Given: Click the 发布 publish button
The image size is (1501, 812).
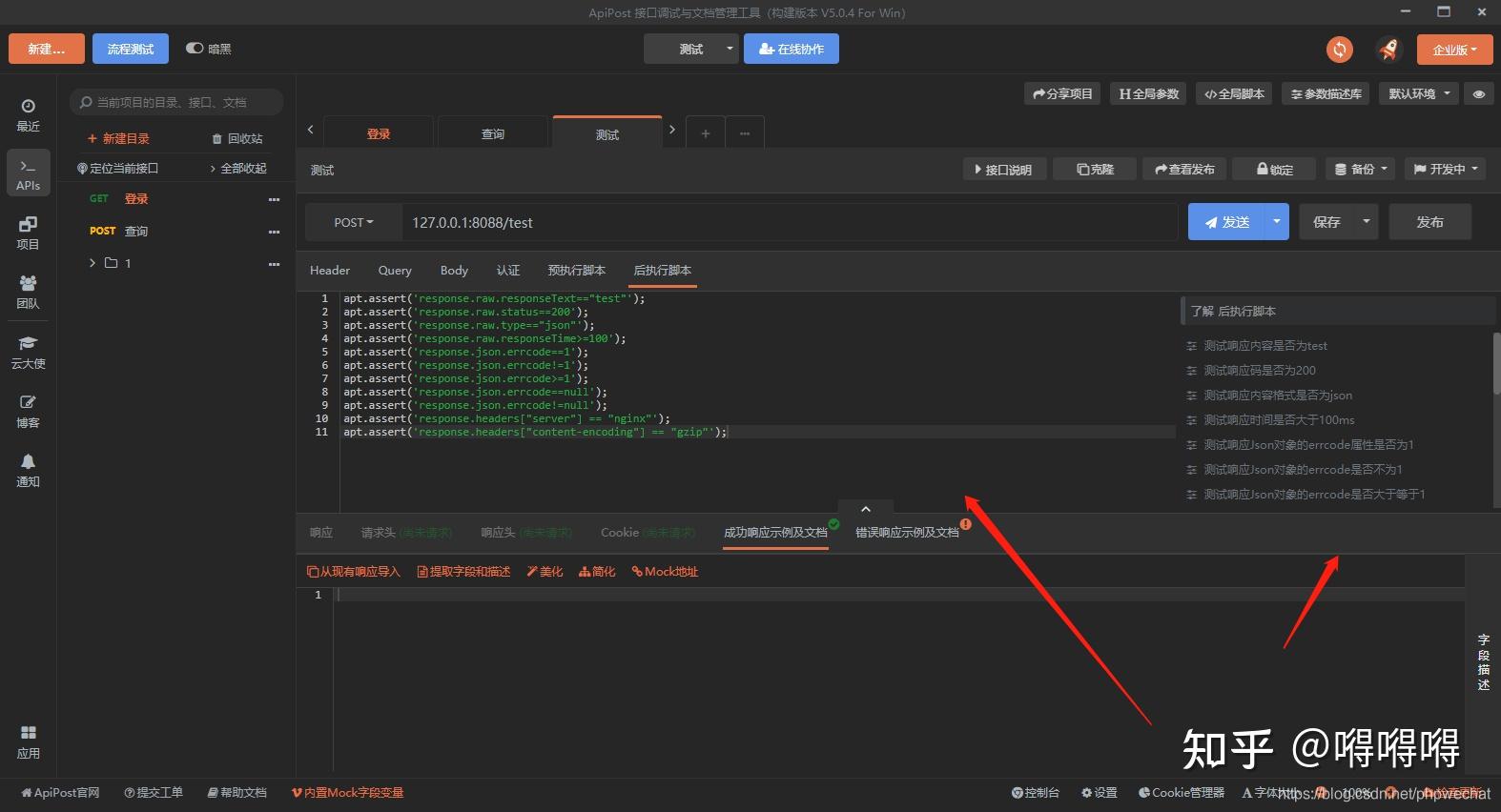Looking at the screenshot, I should point(1429,221).
